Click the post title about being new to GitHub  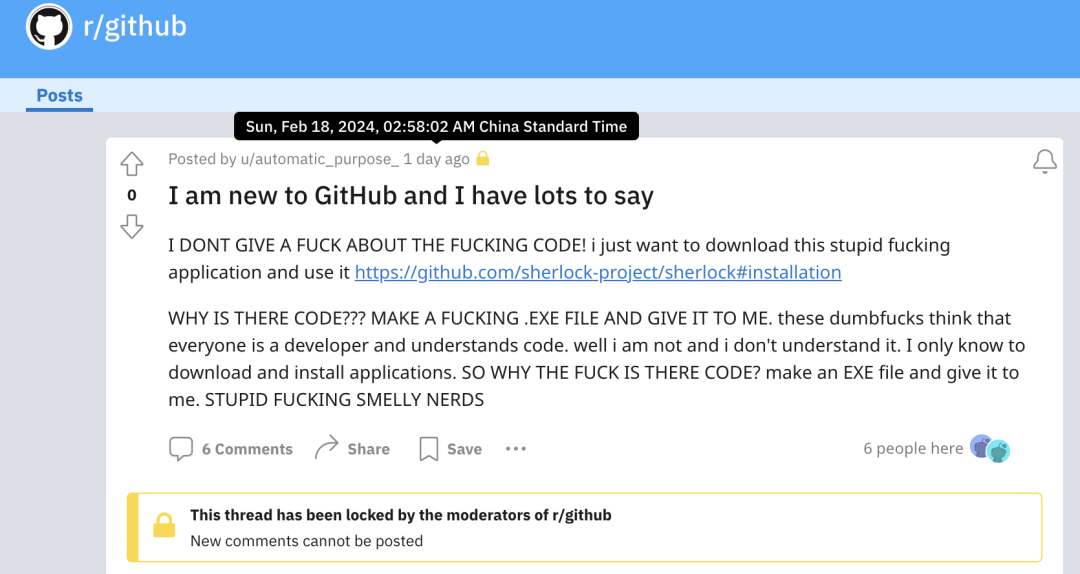pos(411,196)
